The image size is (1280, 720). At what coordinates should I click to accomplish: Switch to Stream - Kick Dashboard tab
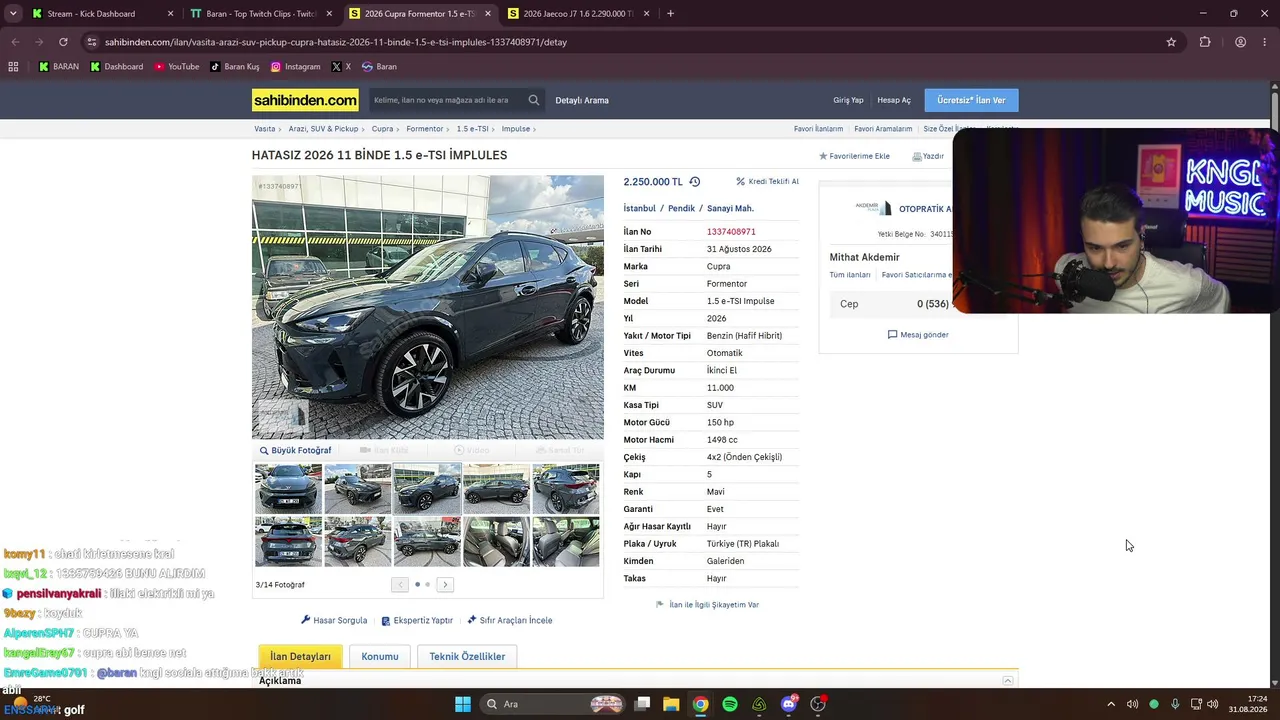103,14
